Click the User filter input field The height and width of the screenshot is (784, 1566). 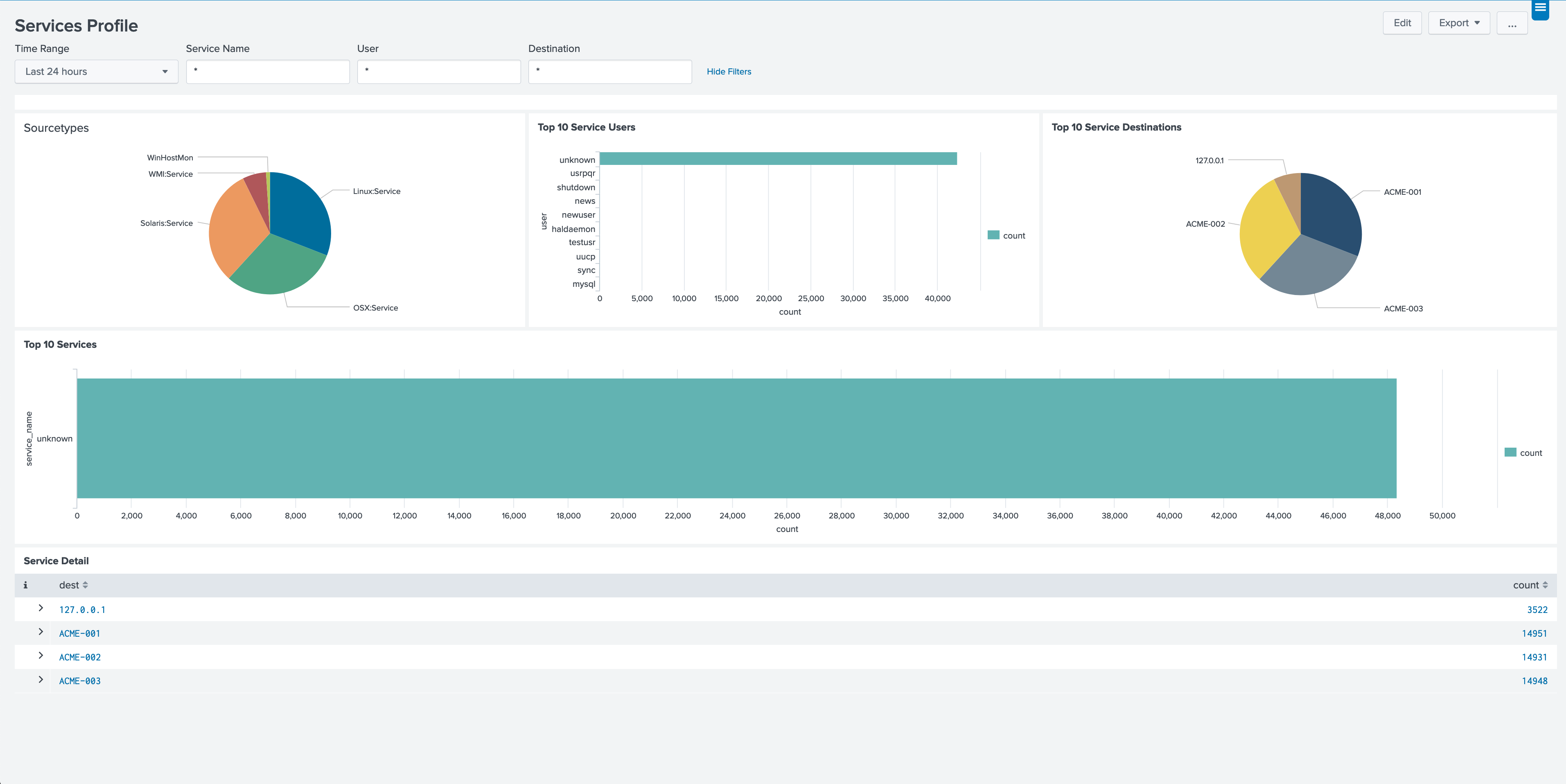439,72
